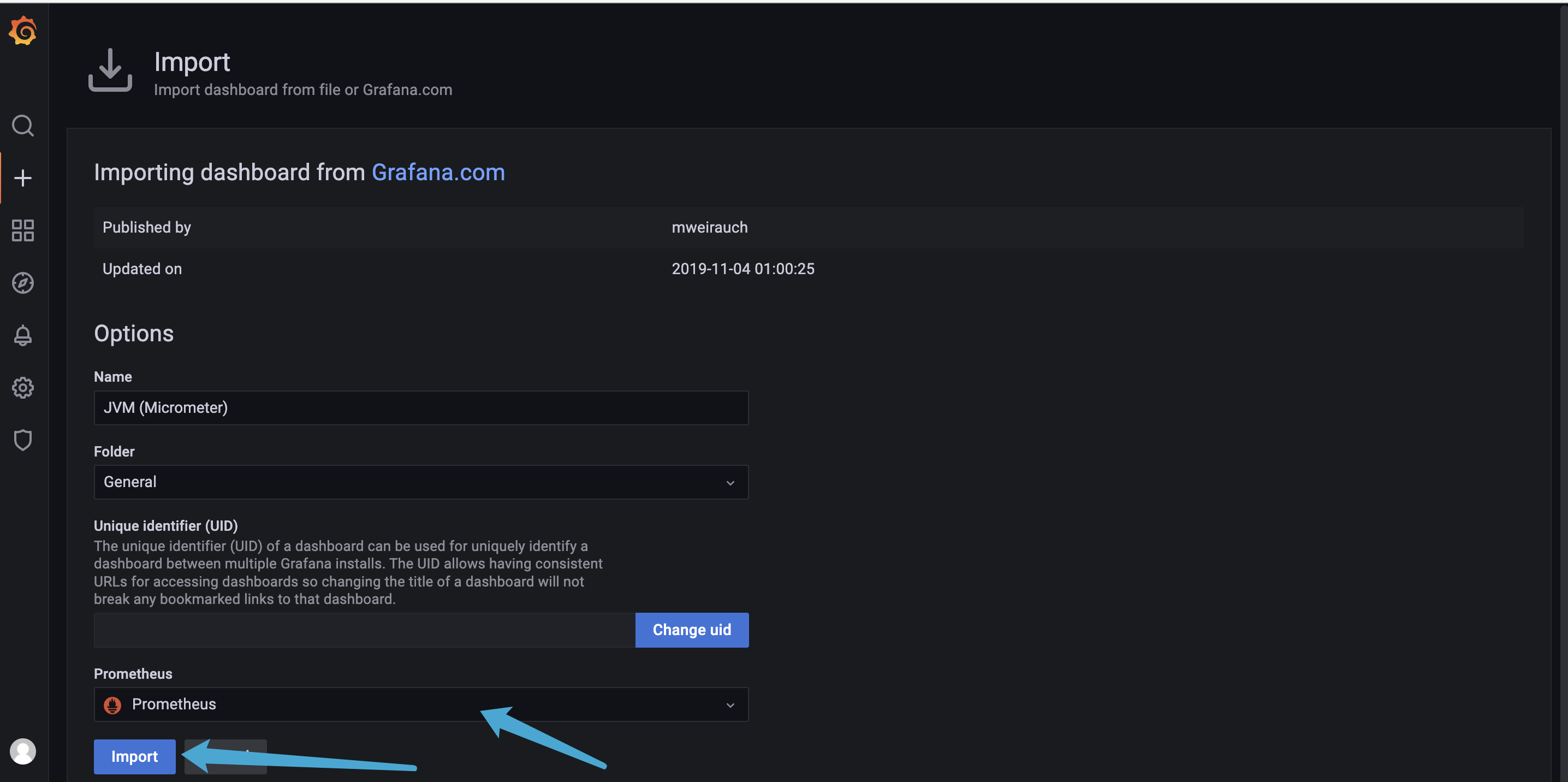
Task: Open the Grafana.com link in heading
Action: coord(438,173)
